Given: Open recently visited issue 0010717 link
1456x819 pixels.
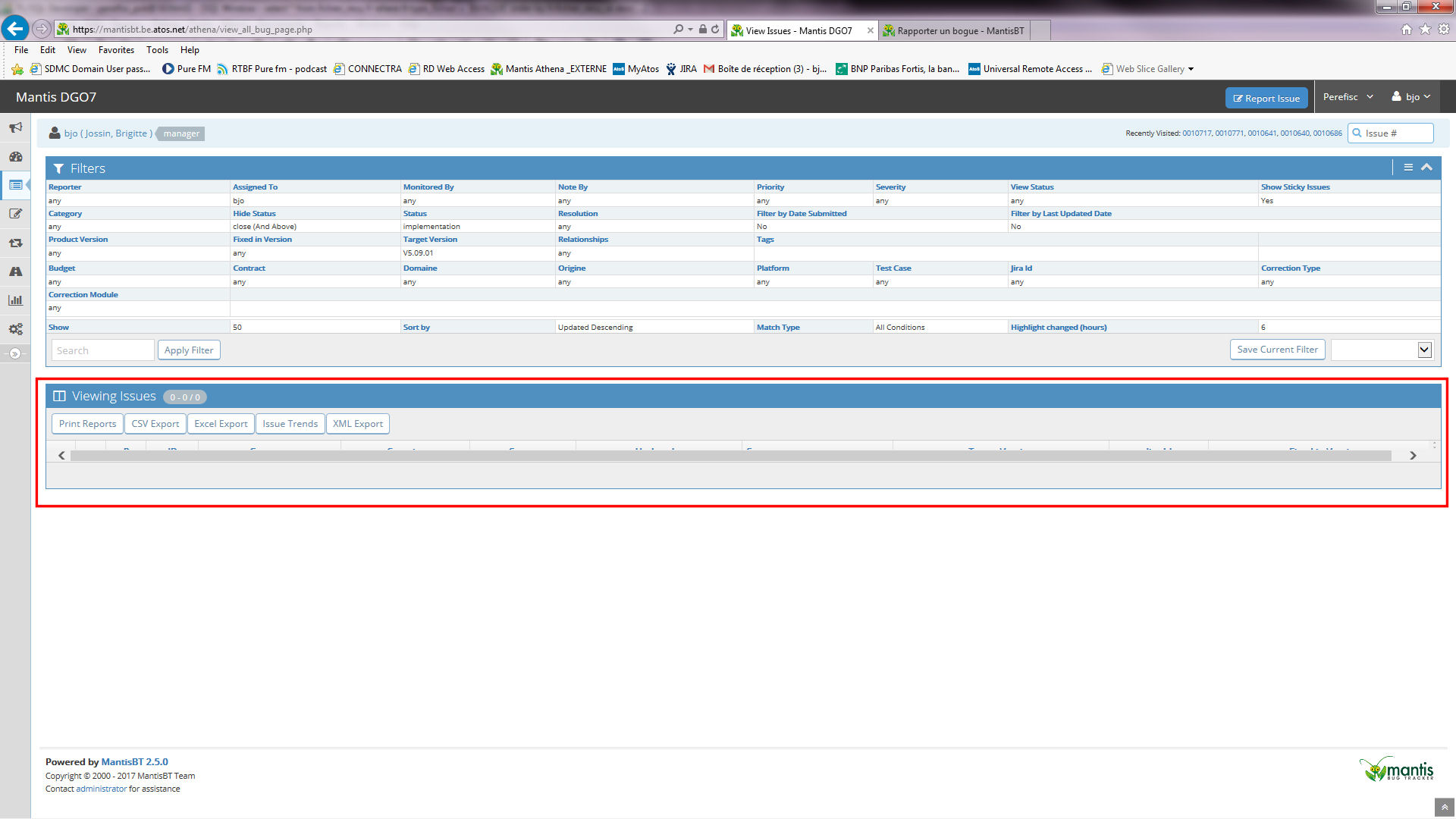Looking at the screenshot, I should click(x=1197, y=133).
